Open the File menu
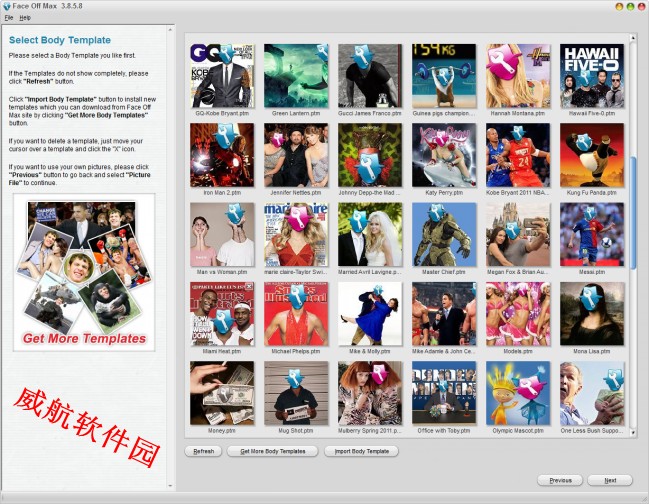The image size is (649, 504). [x=9, y=18]
